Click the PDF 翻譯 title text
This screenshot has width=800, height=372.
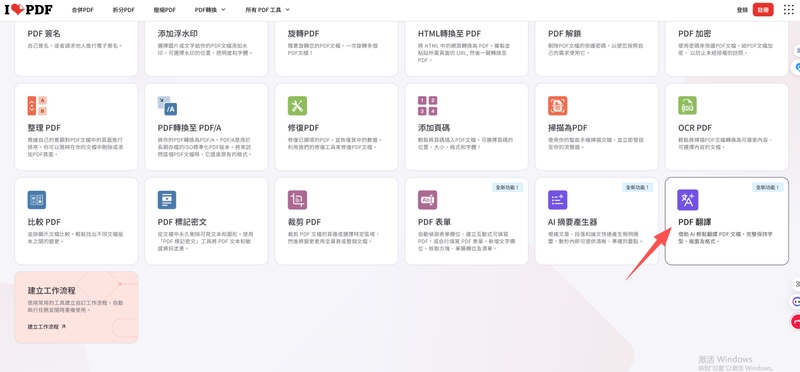coord(694,222)
